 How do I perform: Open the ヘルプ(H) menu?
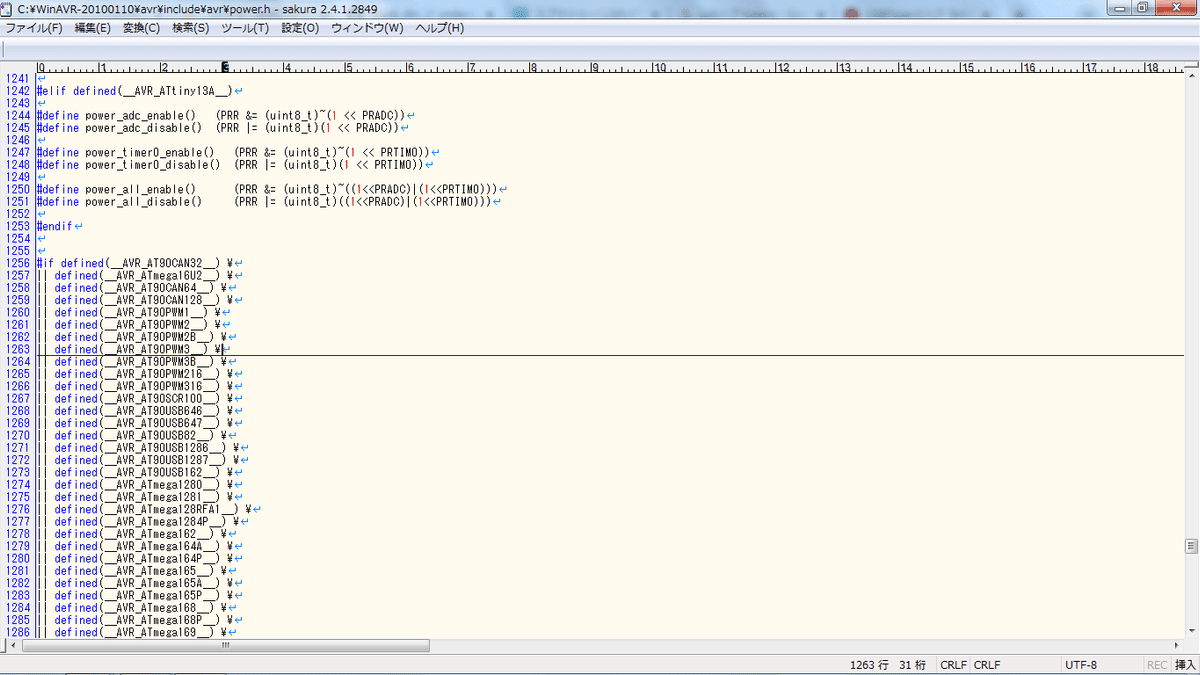(x=440, y=28)
